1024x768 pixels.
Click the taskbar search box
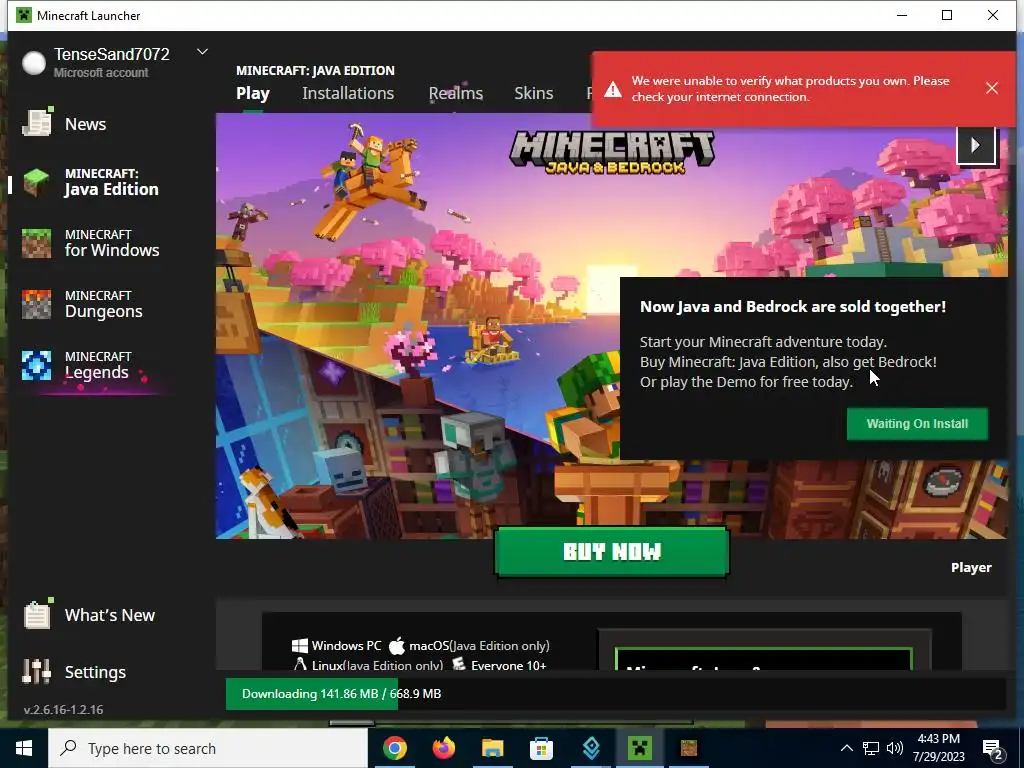point(208,748)
